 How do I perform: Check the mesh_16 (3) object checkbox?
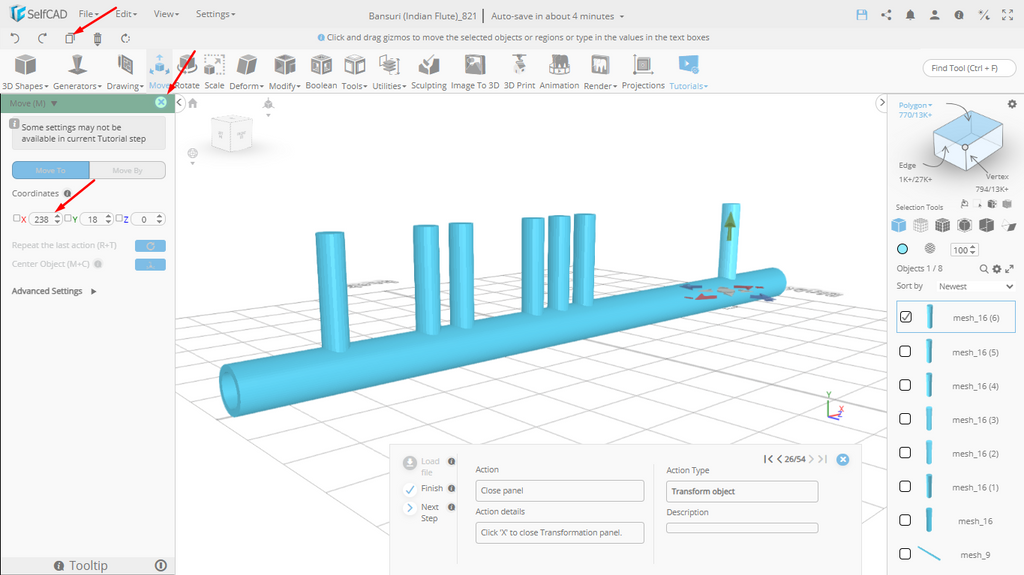tap(905, 419)
